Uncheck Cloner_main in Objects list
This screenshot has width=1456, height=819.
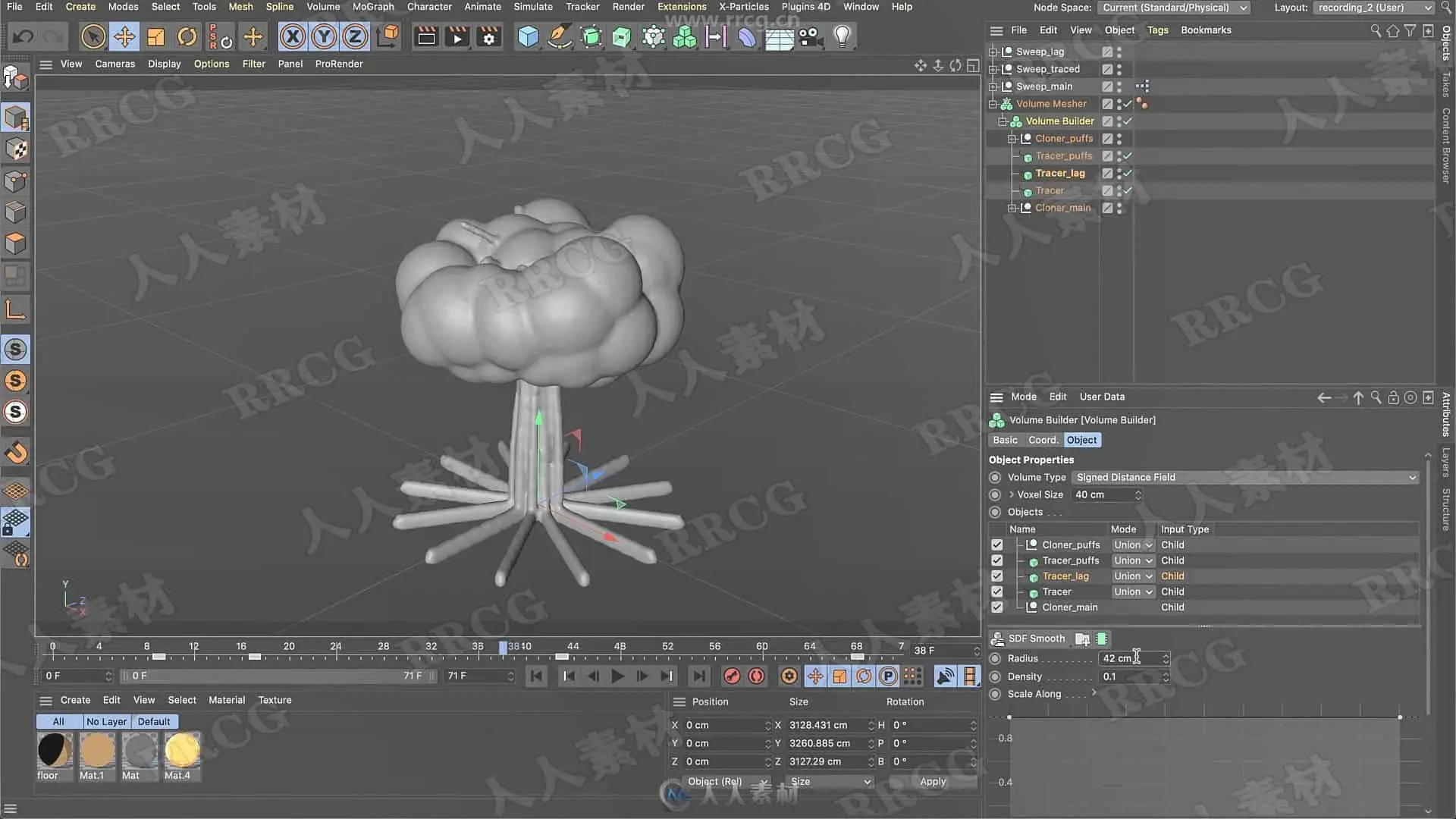[997, 607]
